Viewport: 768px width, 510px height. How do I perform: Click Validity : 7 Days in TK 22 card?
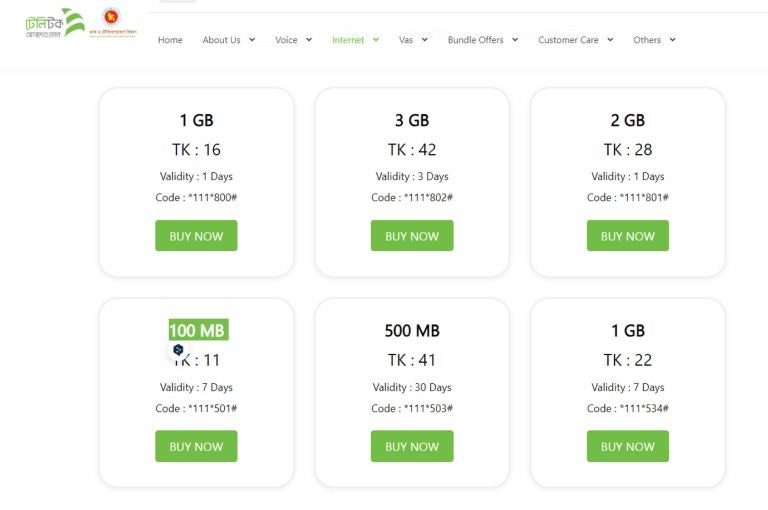click(628, 387)
